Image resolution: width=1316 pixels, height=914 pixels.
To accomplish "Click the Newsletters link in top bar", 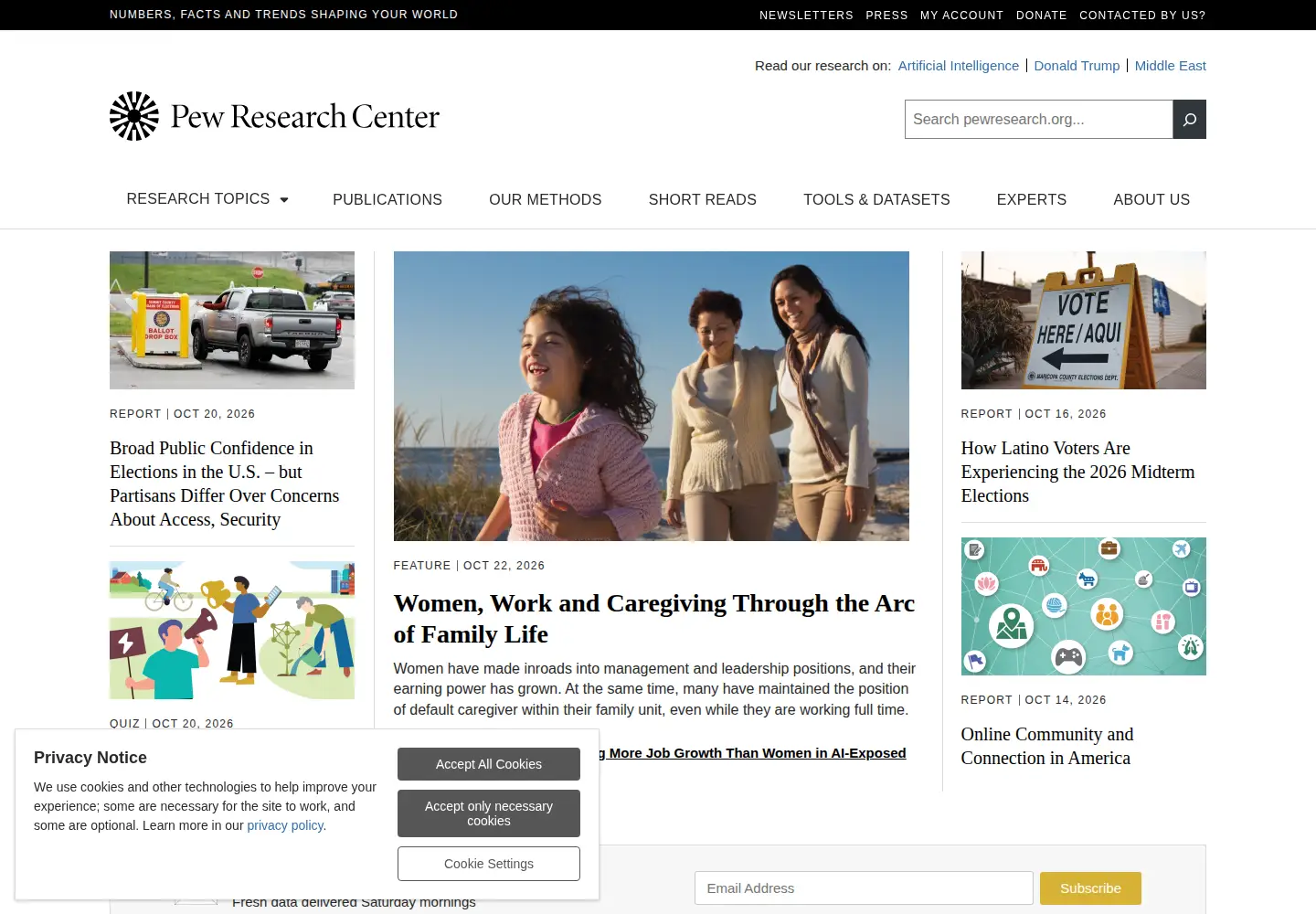I will [x=806, y=16].
